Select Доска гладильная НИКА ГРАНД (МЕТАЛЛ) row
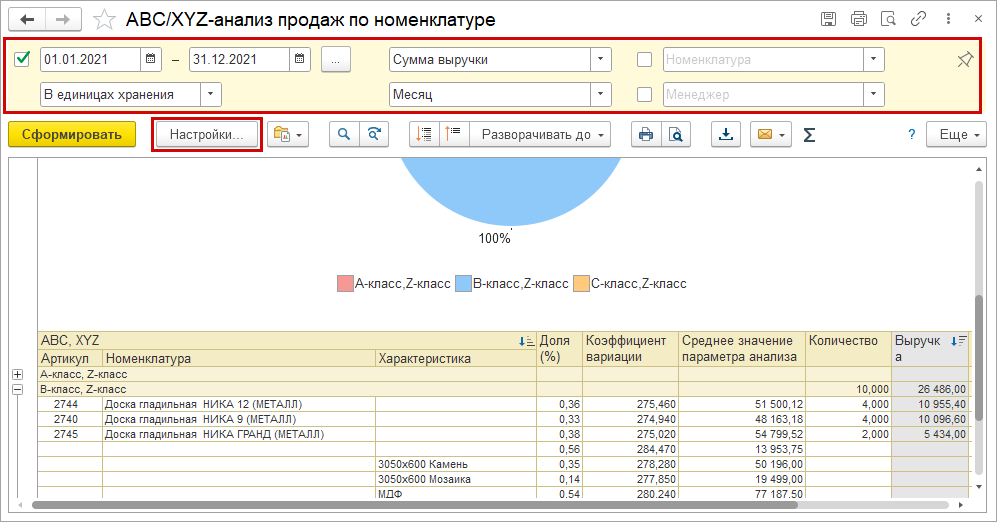Screen dimensions: 997x522 [504, 434]
